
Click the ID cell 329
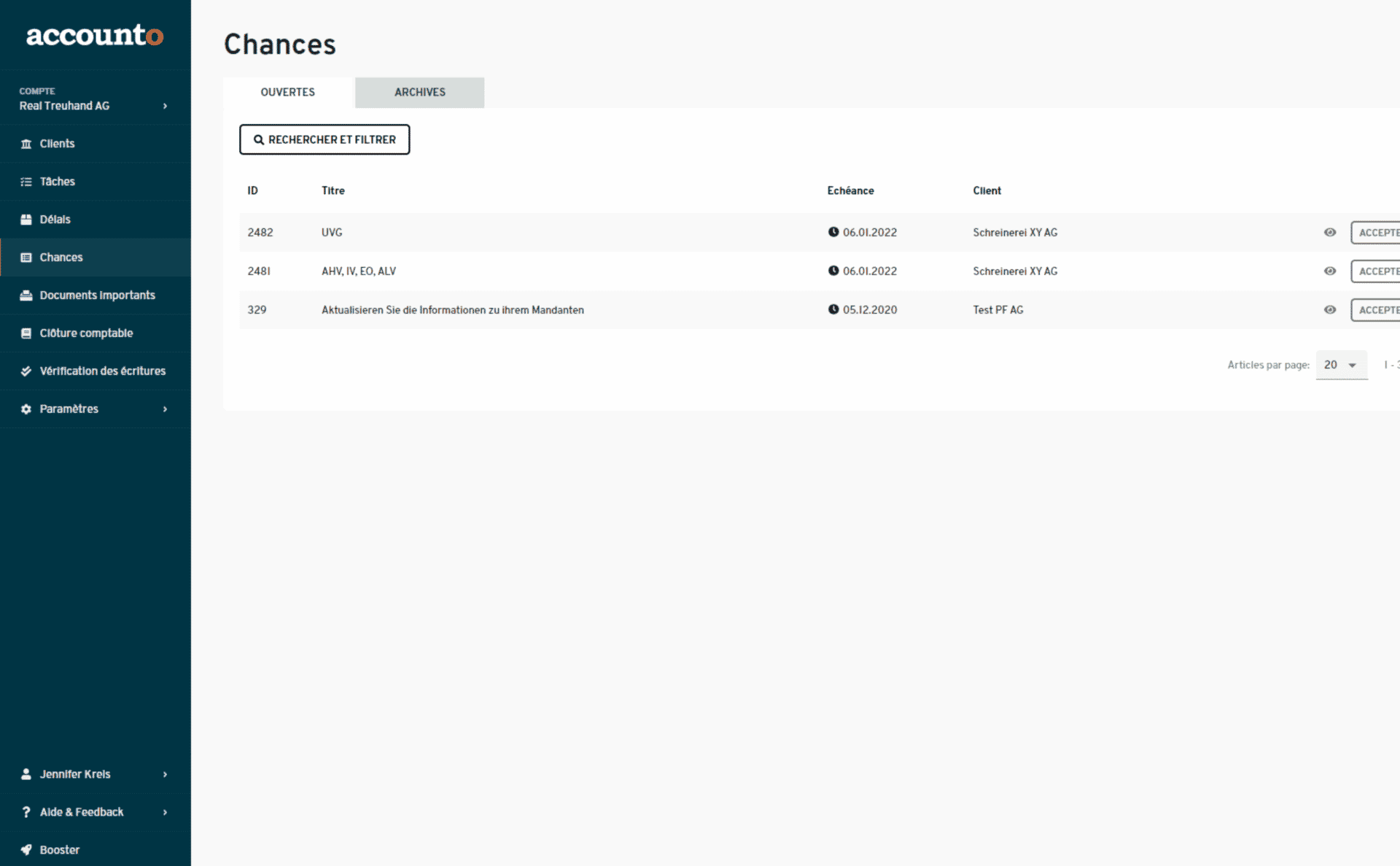tap(257, 309)
